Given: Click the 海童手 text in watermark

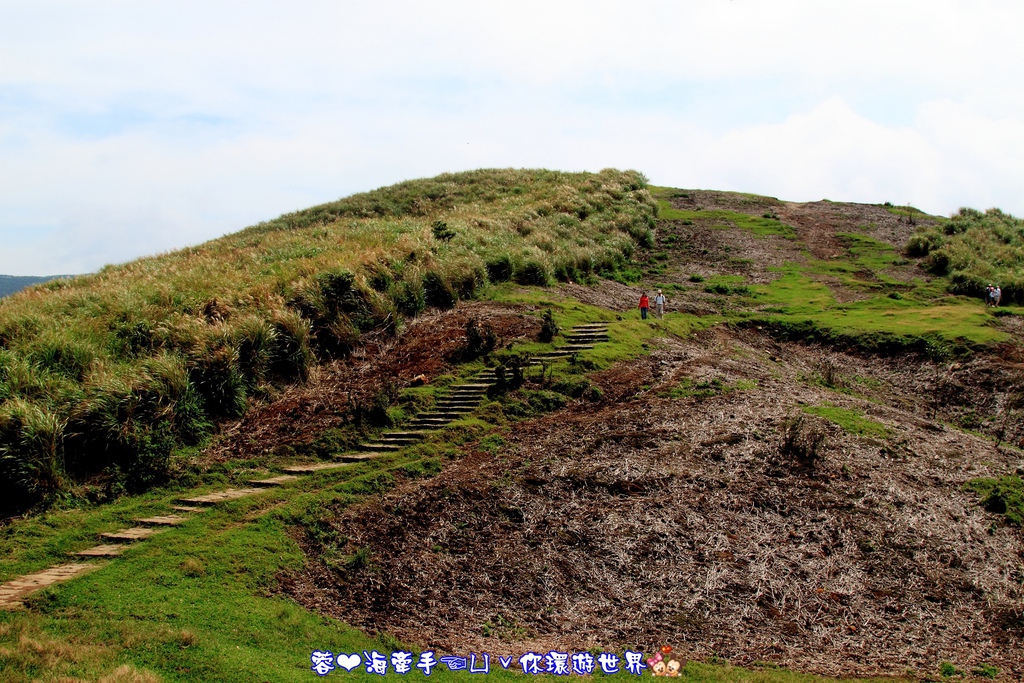Looking at the screenshot, I should click(401, 662).
